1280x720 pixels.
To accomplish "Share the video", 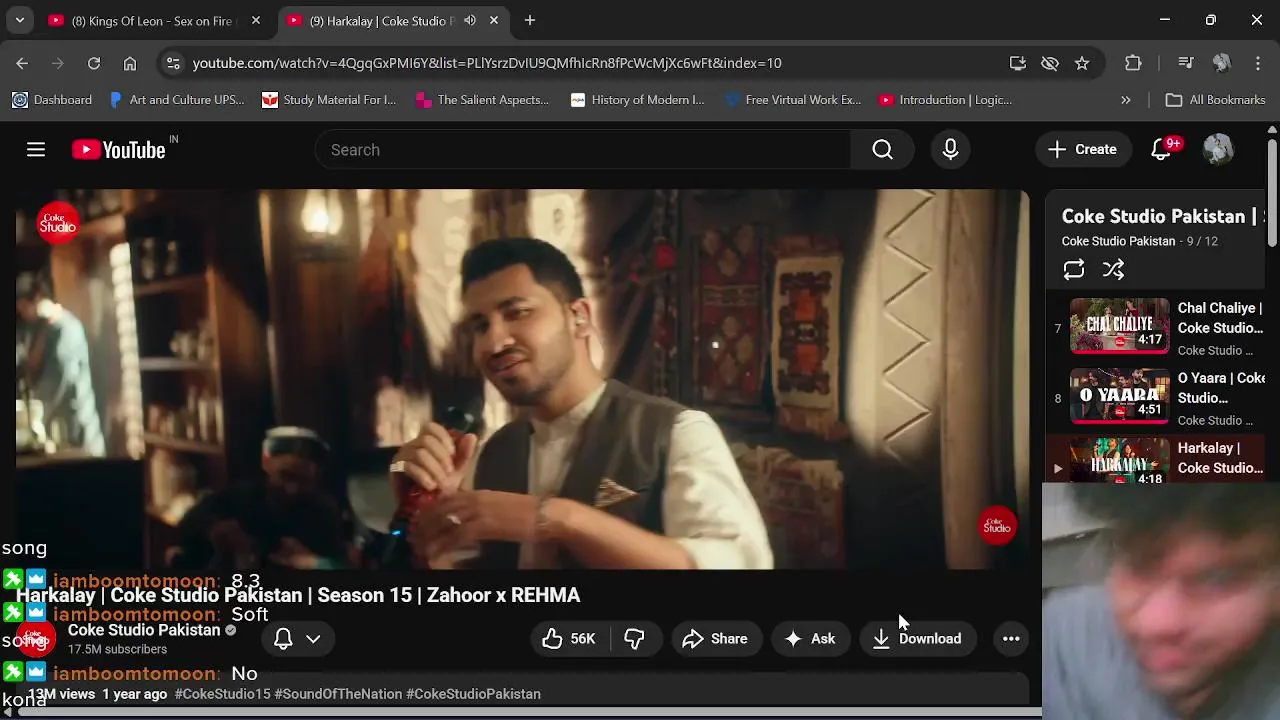I will tap(715, 639).
